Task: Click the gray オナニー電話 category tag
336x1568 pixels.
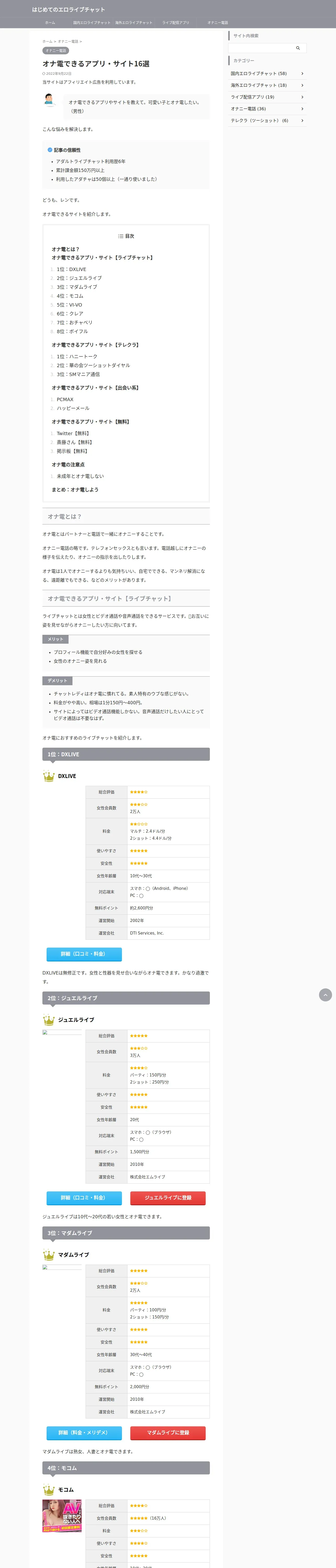Action: pyautogui.click(x=55, y=50)
